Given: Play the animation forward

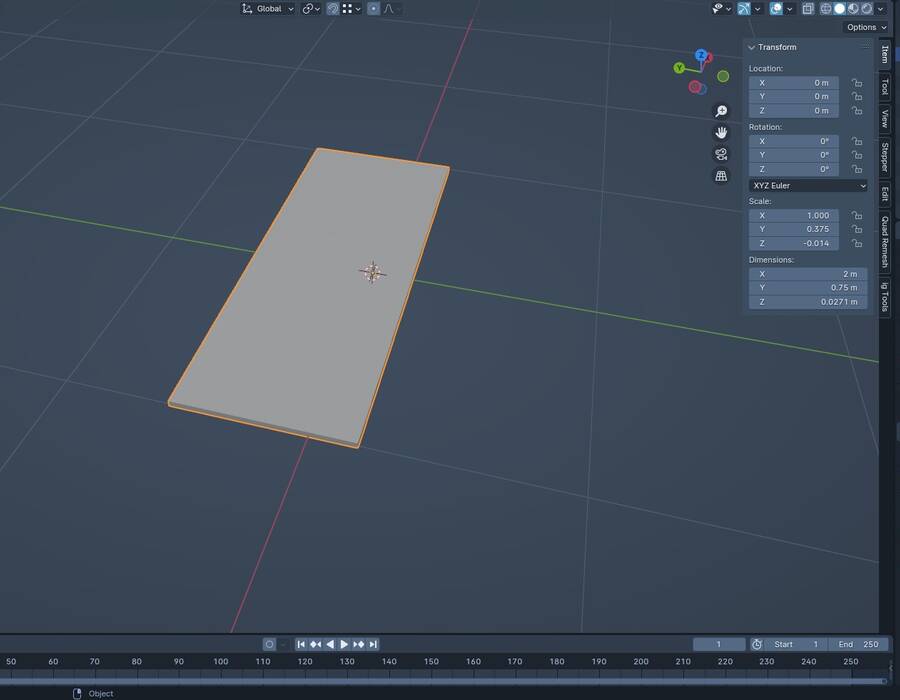Looking at the screenshot, I should coord(344,644).
